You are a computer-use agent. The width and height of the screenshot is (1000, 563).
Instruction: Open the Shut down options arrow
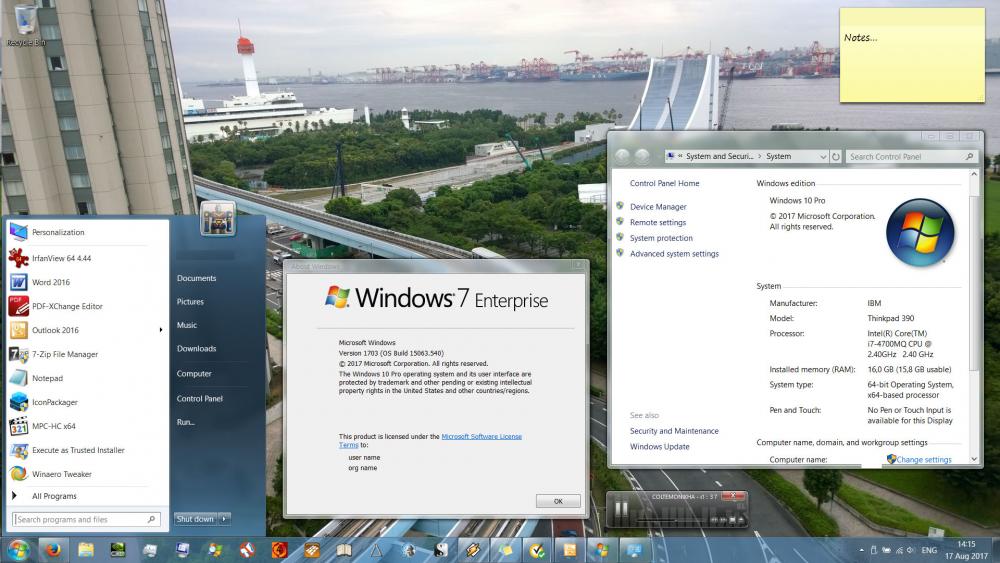(x=224, y=519)
